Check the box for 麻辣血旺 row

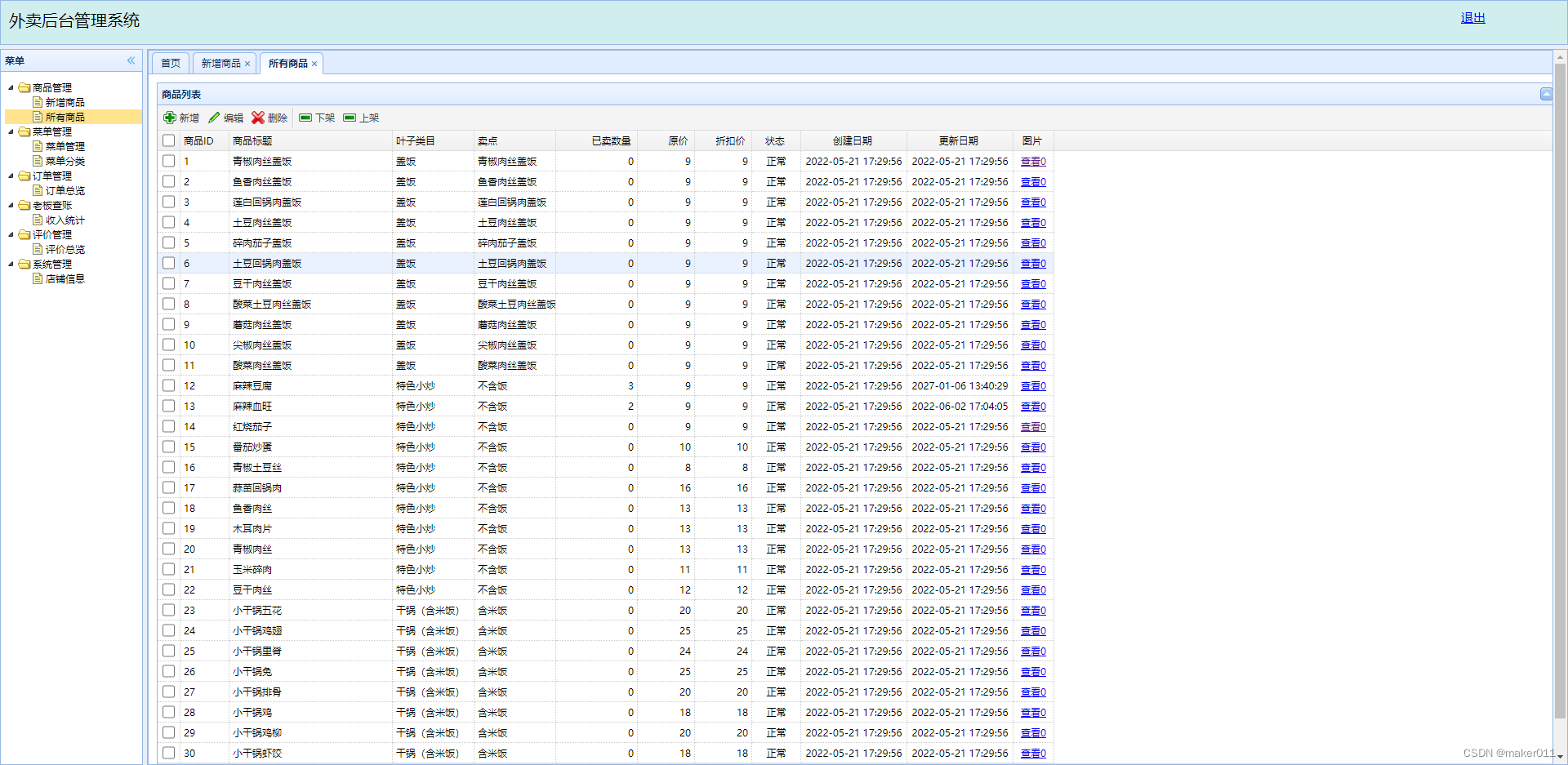(x=168, y=406)
